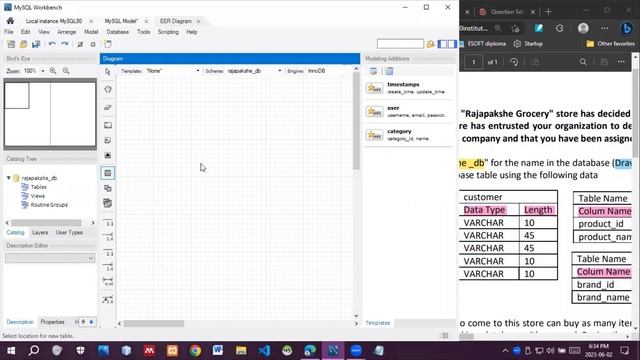Viewport: 640px width, 360px height.
Task: Collapse the rajapakshe_db tree node
Action: (9, 178)
